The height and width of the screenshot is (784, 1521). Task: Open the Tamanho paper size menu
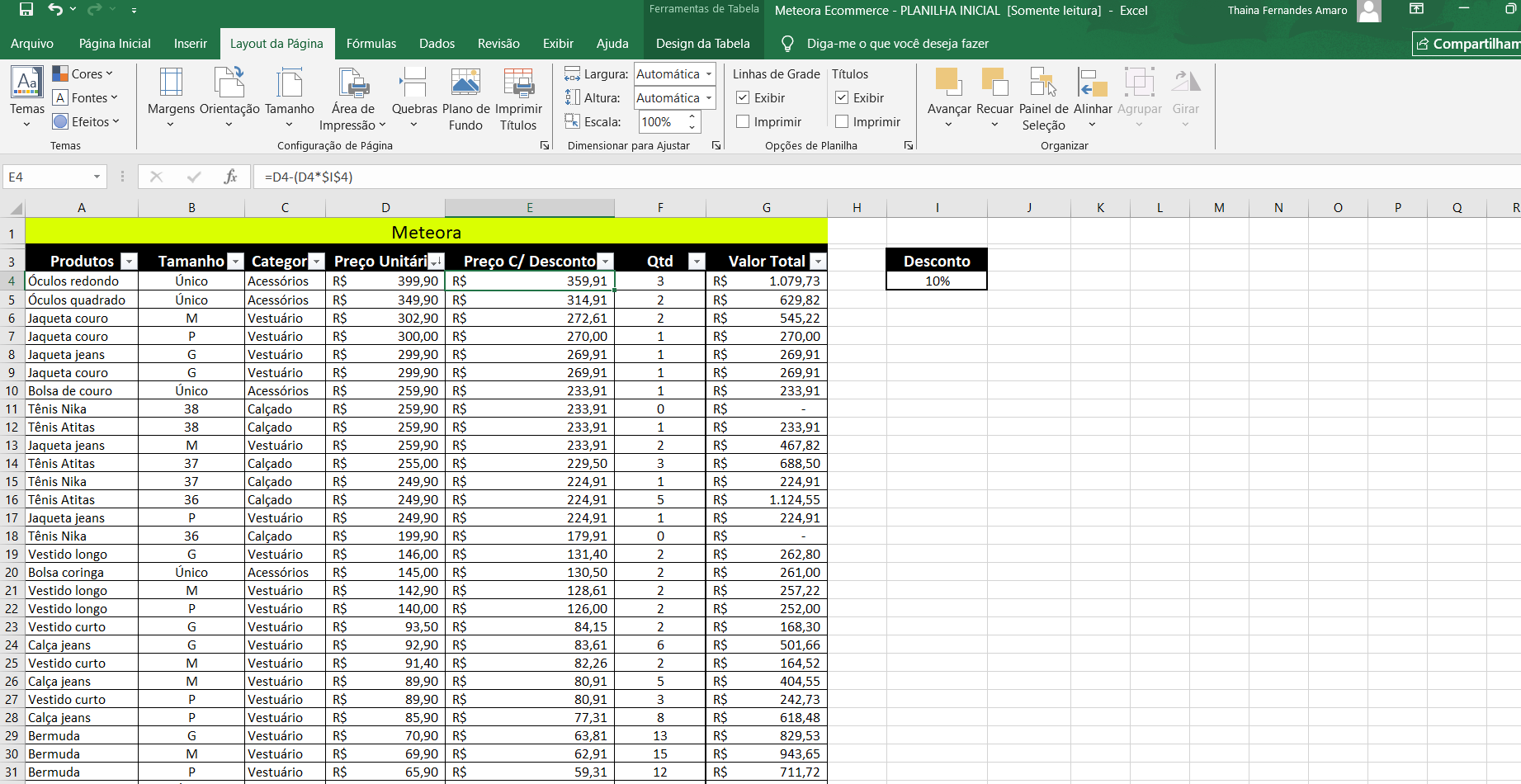coord(290,97)
